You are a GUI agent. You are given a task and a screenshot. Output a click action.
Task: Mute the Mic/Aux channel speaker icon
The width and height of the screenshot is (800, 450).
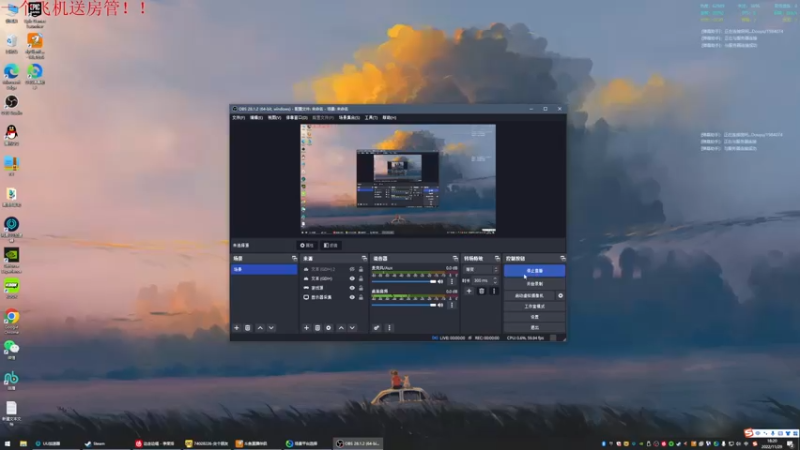[441, 281]
